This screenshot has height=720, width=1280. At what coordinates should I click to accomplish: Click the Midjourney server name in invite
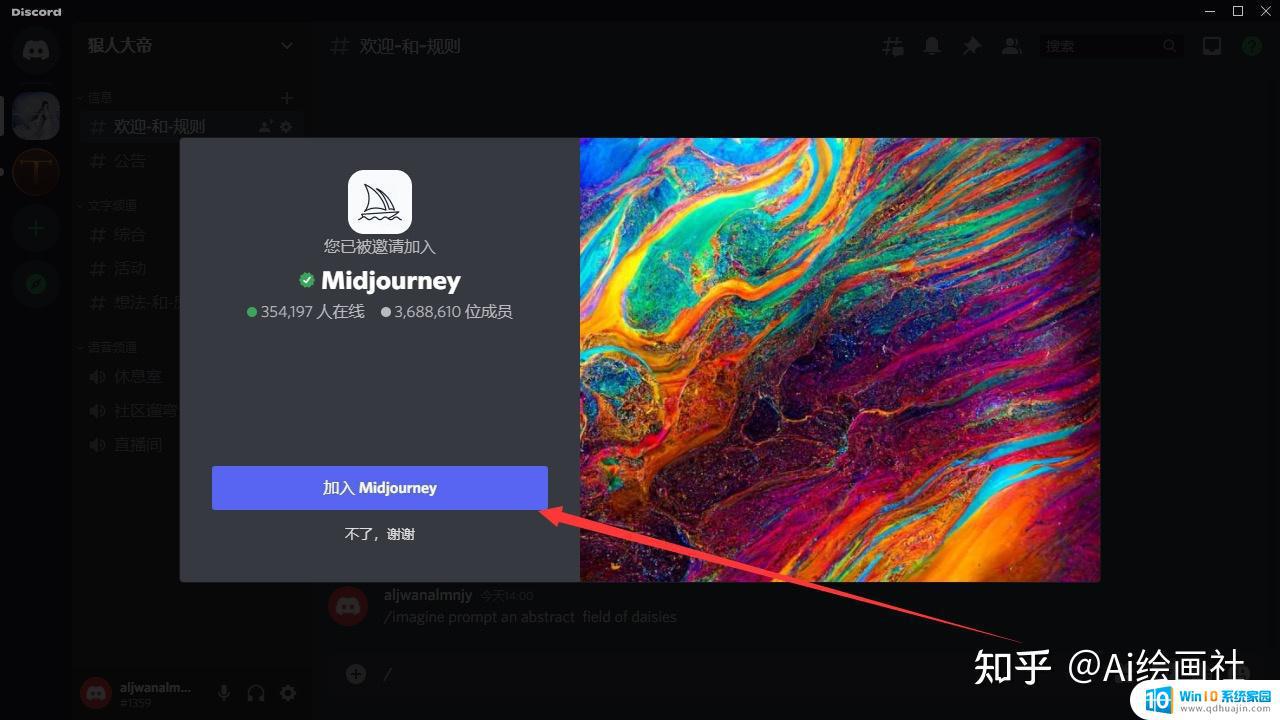(x=391, y=281)
